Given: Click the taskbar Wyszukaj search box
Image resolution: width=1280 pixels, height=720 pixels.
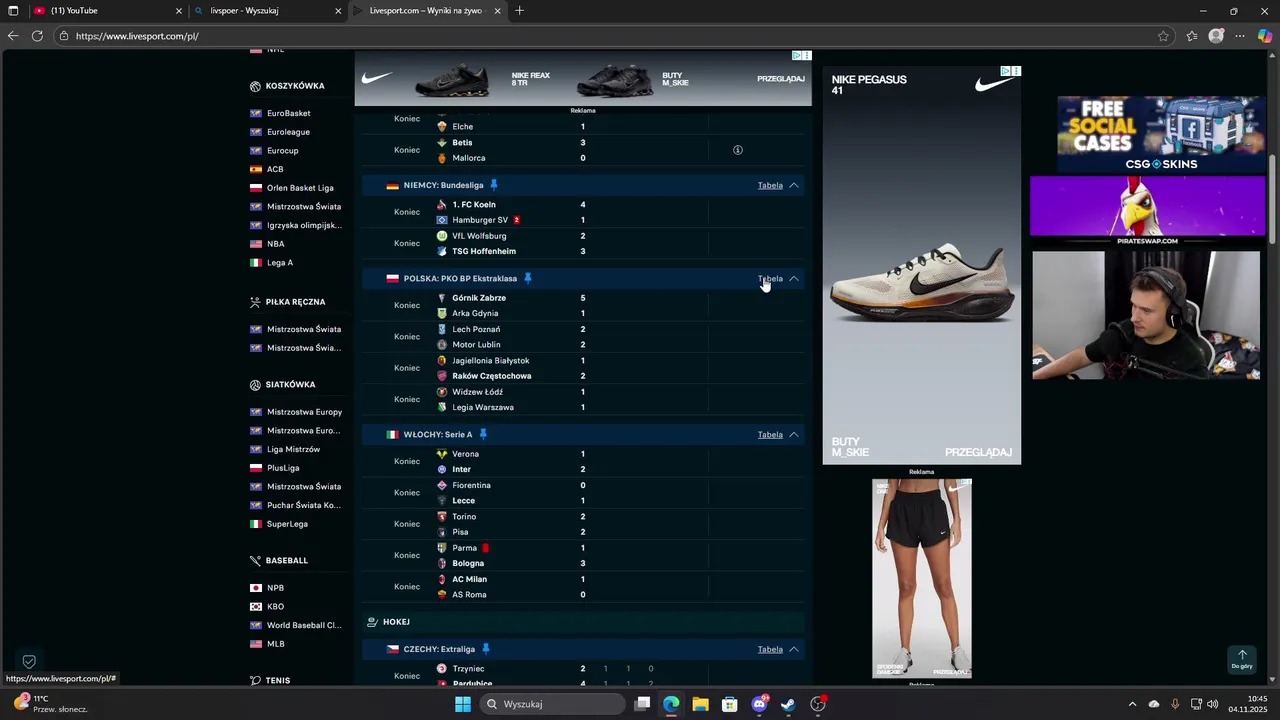Looking at the screenshot, I should [552, 704].
